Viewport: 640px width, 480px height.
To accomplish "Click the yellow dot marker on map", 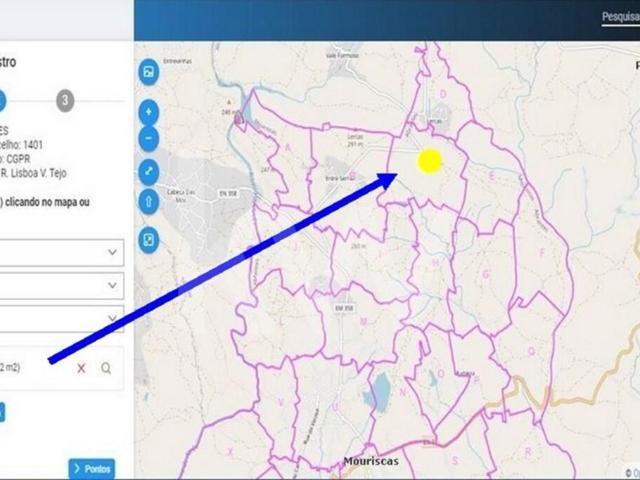I will coord(429,161).
